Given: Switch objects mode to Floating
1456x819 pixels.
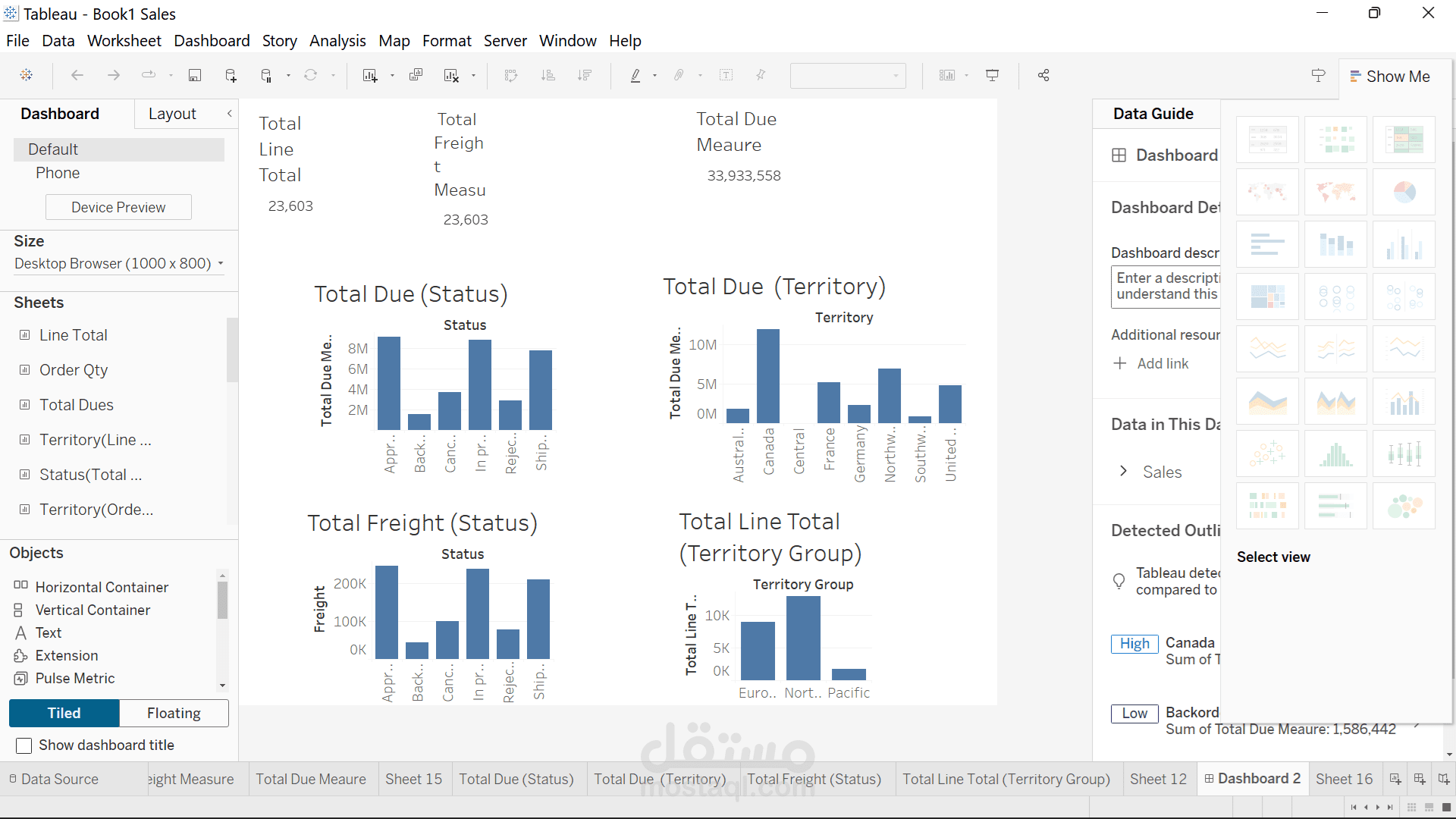Looking at the screenshot, I should [174, 713].
